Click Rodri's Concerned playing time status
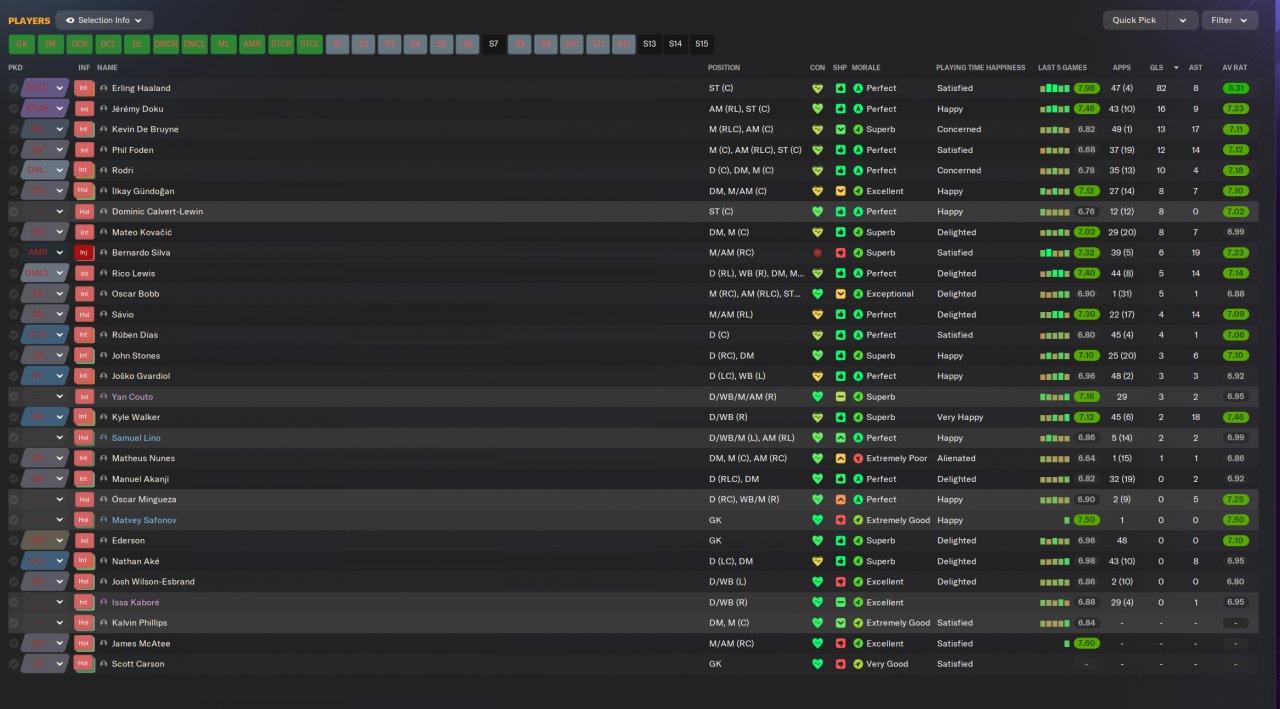 (x=959, y=170)
